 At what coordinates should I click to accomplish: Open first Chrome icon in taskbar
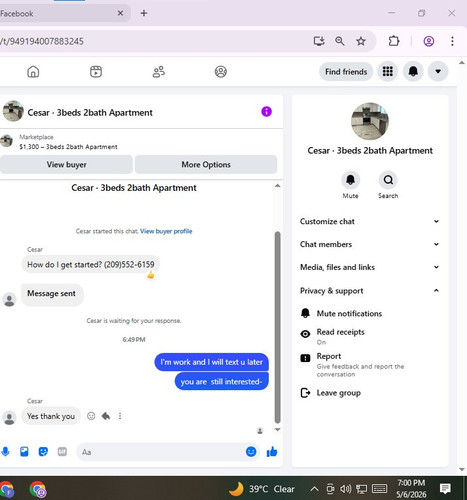click(x=6, y=490)
